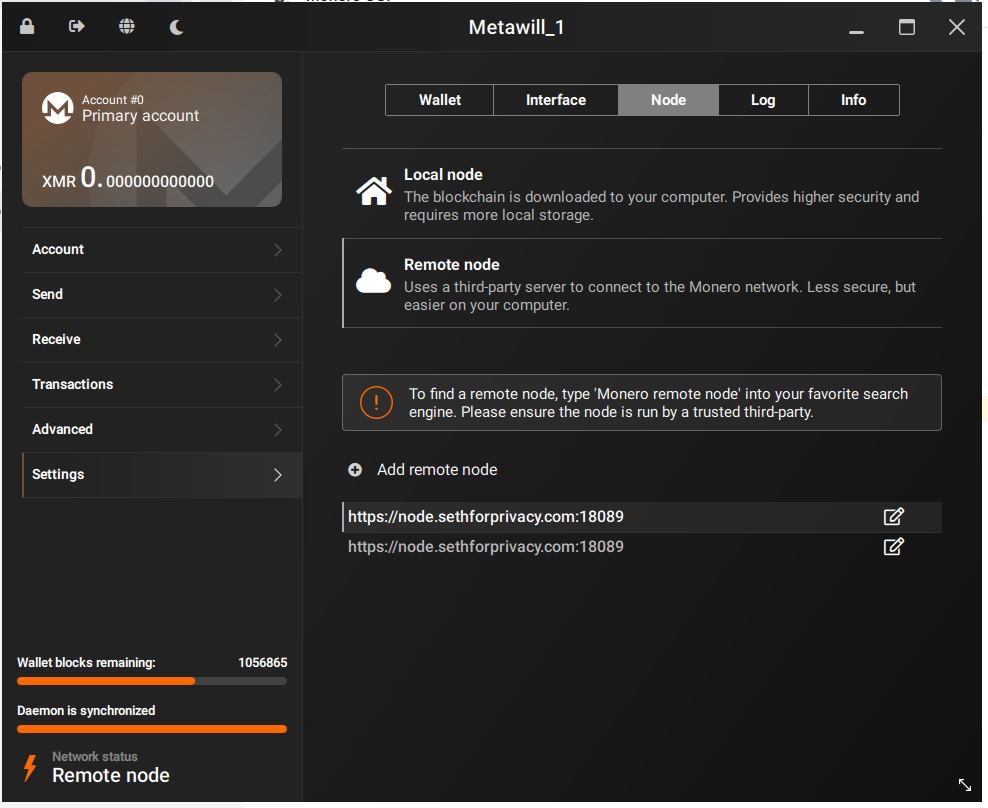Click the plus icon to add remote node
The image size is (988, 808).
[x=355, y=470]
